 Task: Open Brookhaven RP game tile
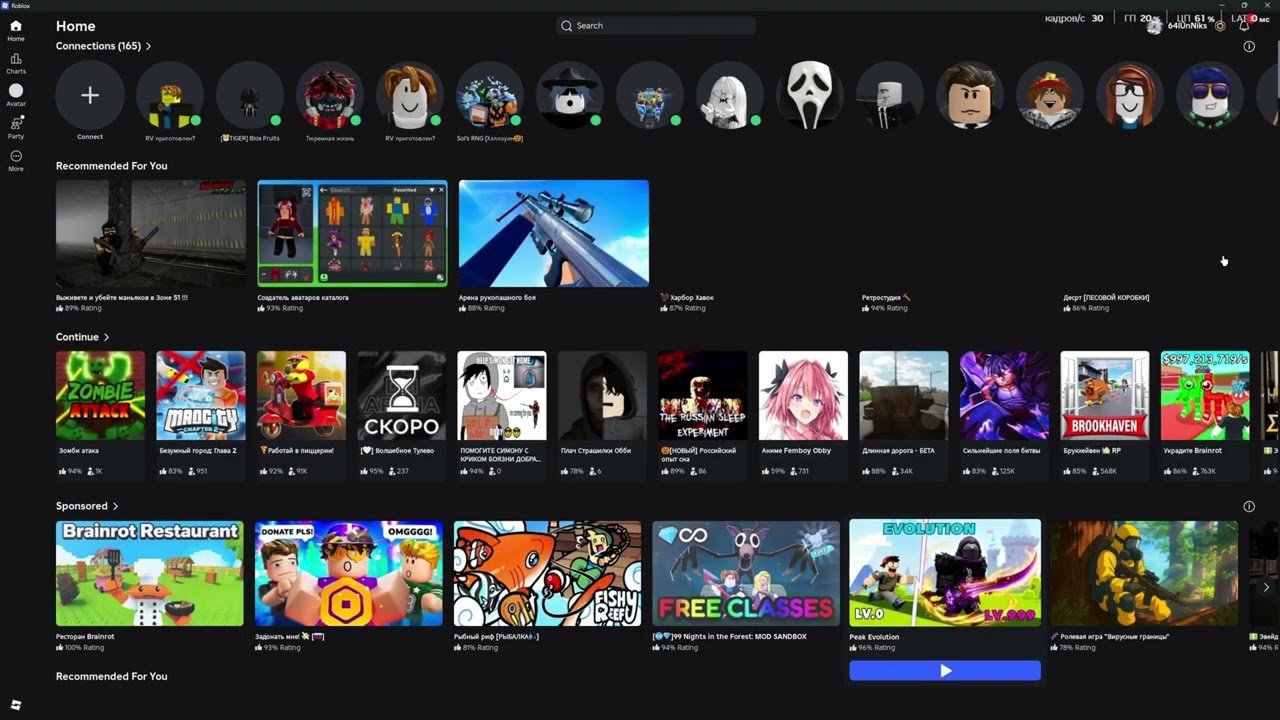(x=1104, y=395)
